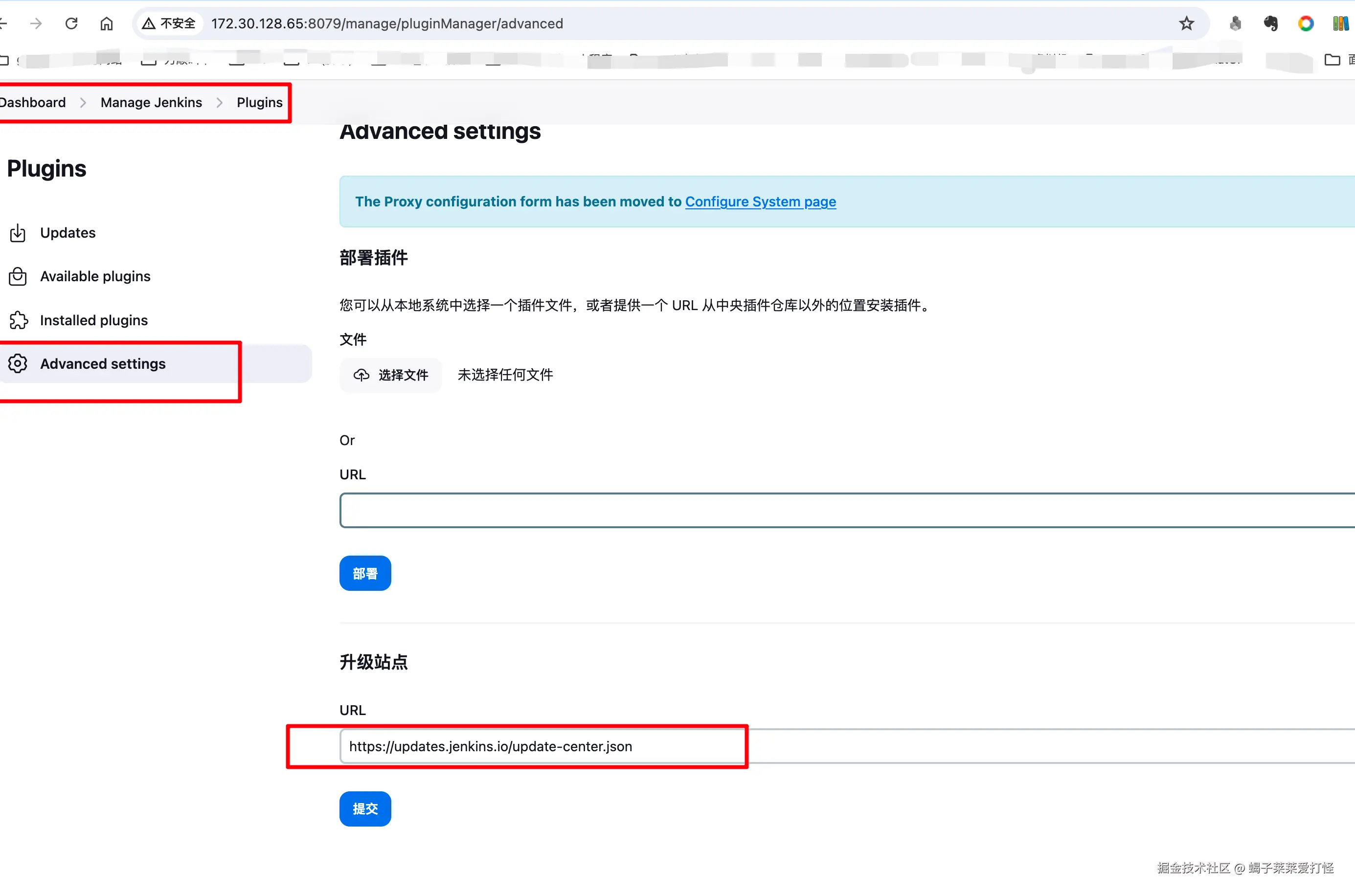Expand chevron after Manage Jenkins breadcrumb
The height and width of the screenshot is (896, 1355).
tap(220, 102)
